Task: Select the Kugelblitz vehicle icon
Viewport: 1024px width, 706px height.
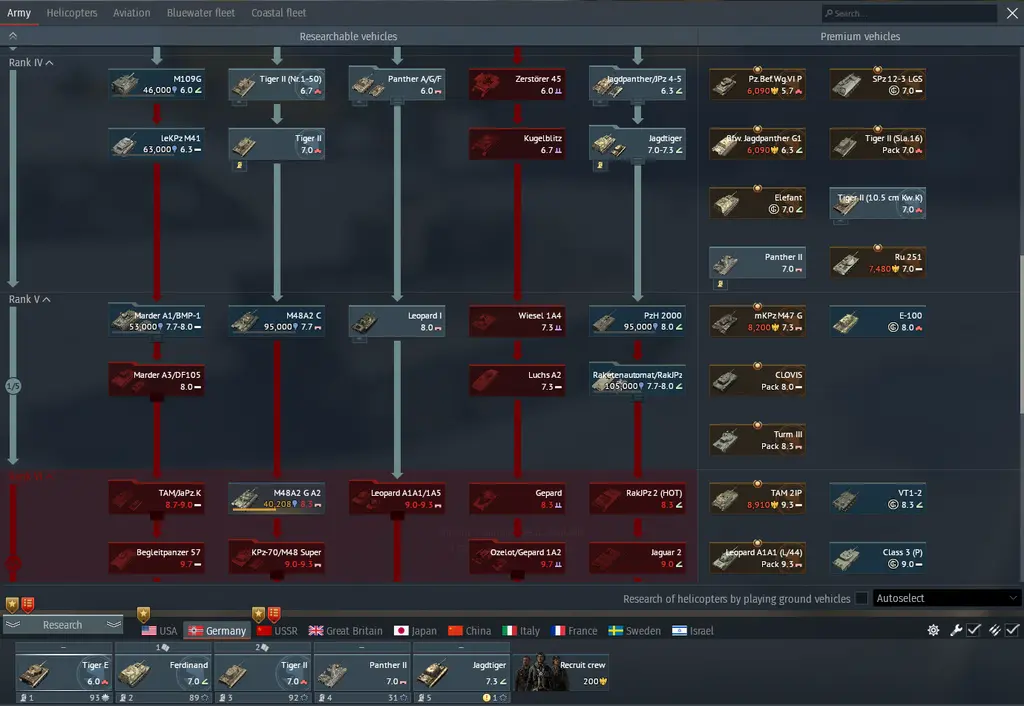Action: point(517,143)
